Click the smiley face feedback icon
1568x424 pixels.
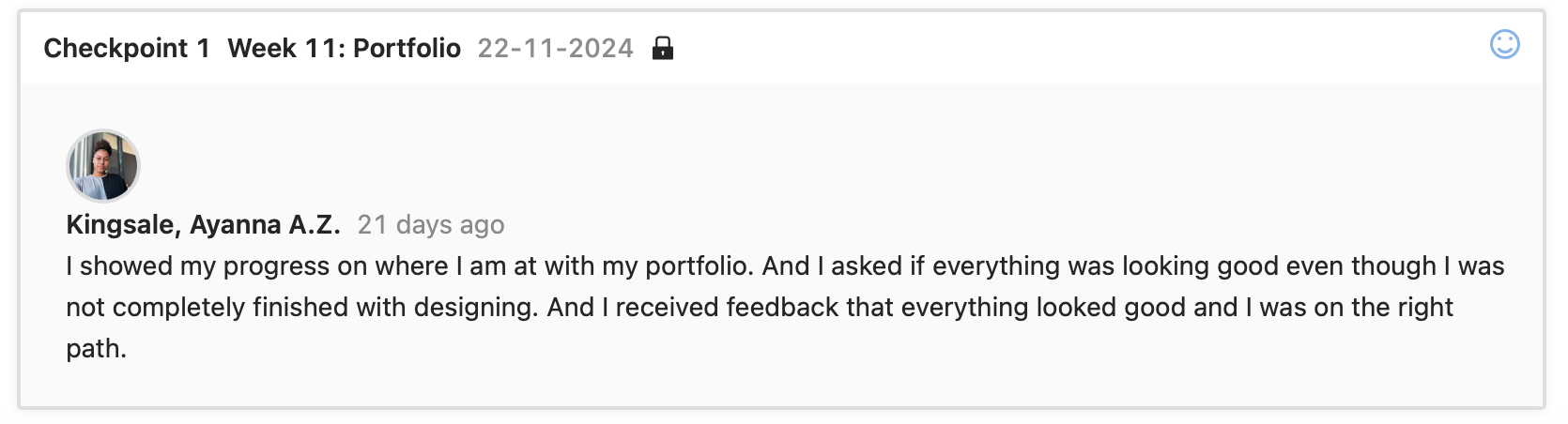(x=1504, y=44)
